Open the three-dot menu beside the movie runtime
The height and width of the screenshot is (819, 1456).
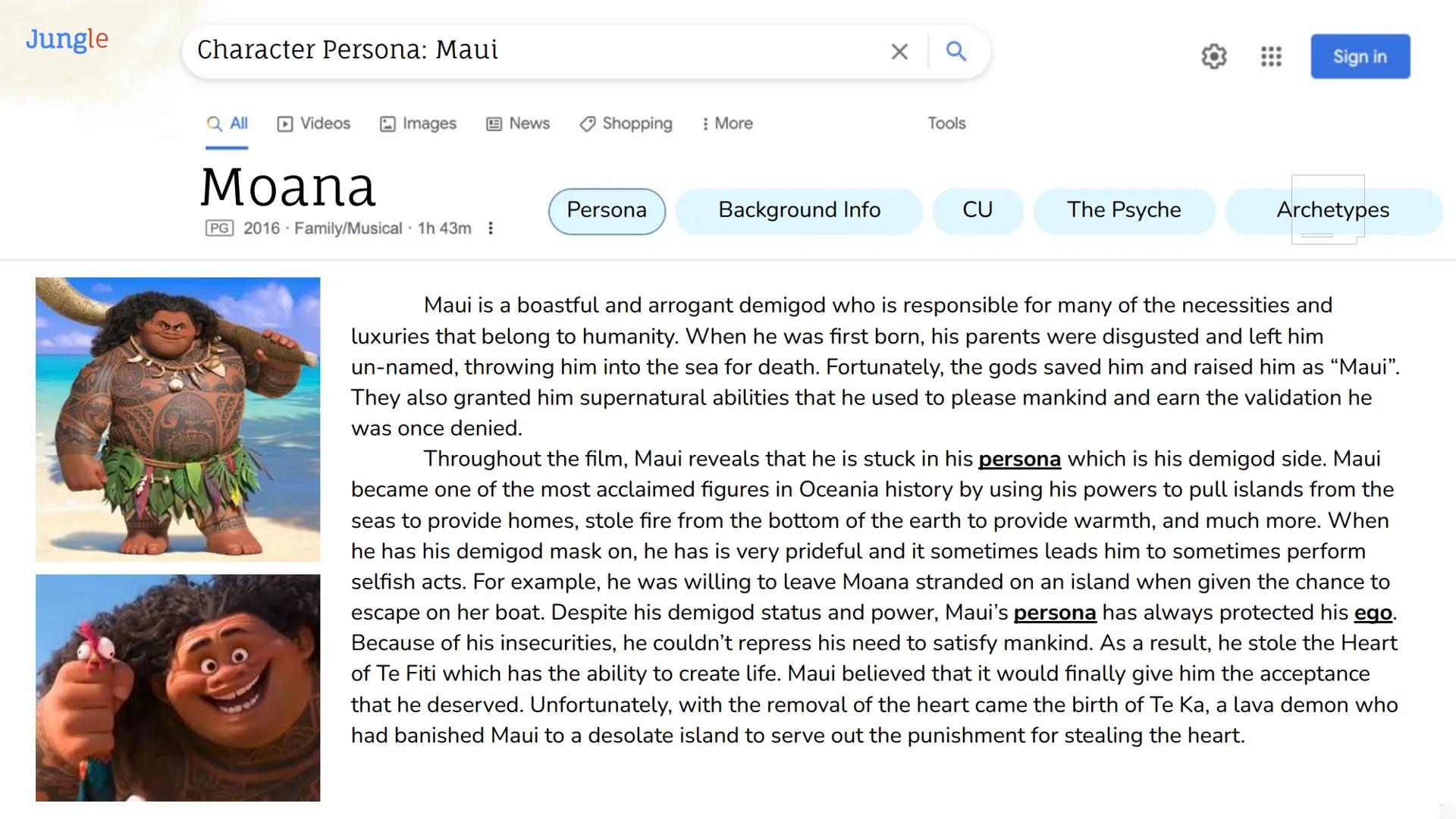coord(491,227)
